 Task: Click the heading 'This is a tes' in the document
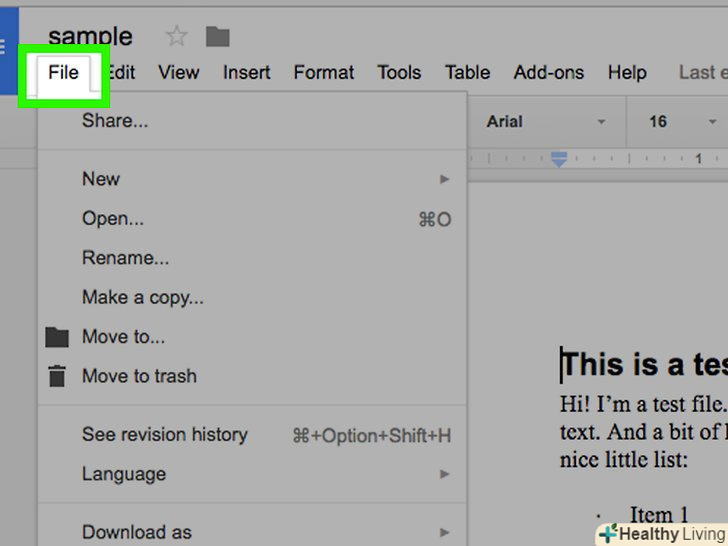point(644,364)
